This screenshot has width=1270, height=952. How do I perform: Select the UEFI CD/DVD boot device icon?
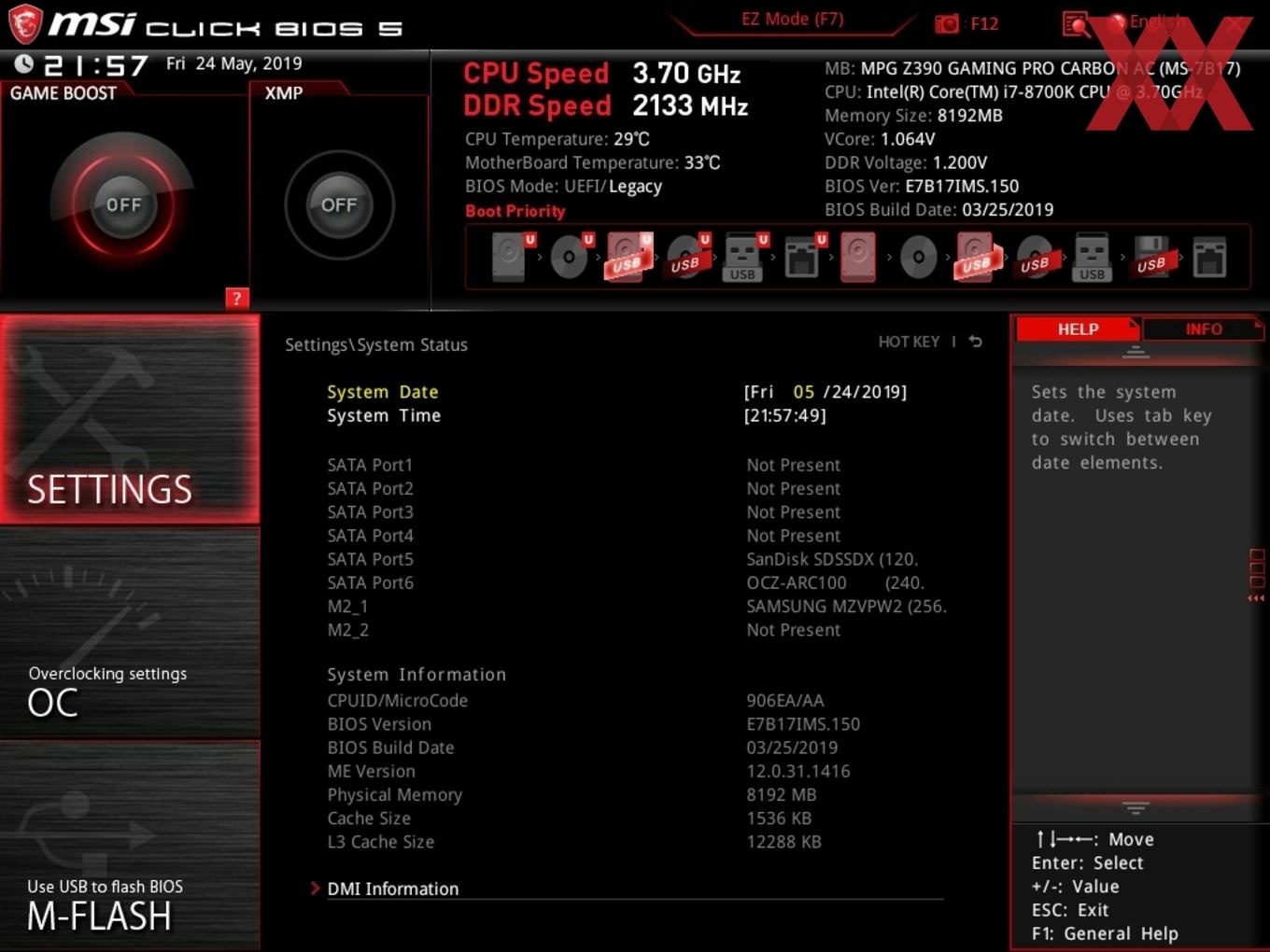[x=570, y=257]
